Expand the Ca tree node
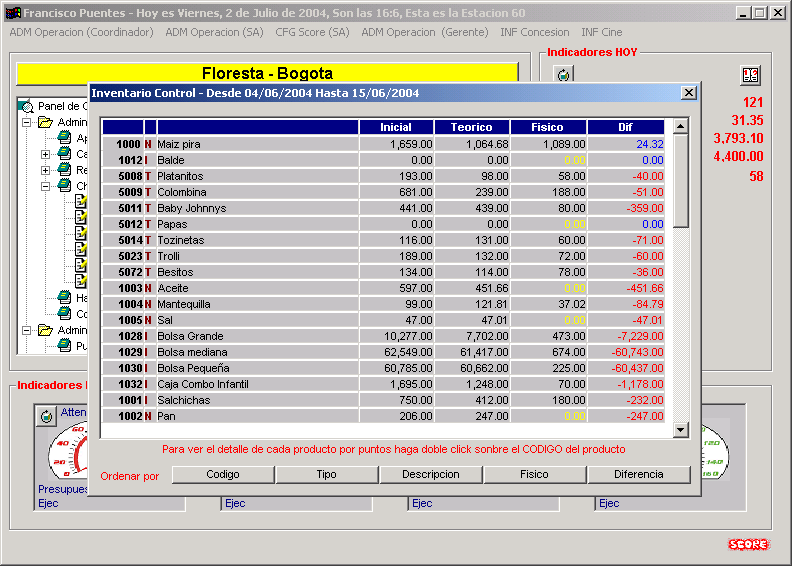This screenshot has height=566, width=792. [45, 154]
